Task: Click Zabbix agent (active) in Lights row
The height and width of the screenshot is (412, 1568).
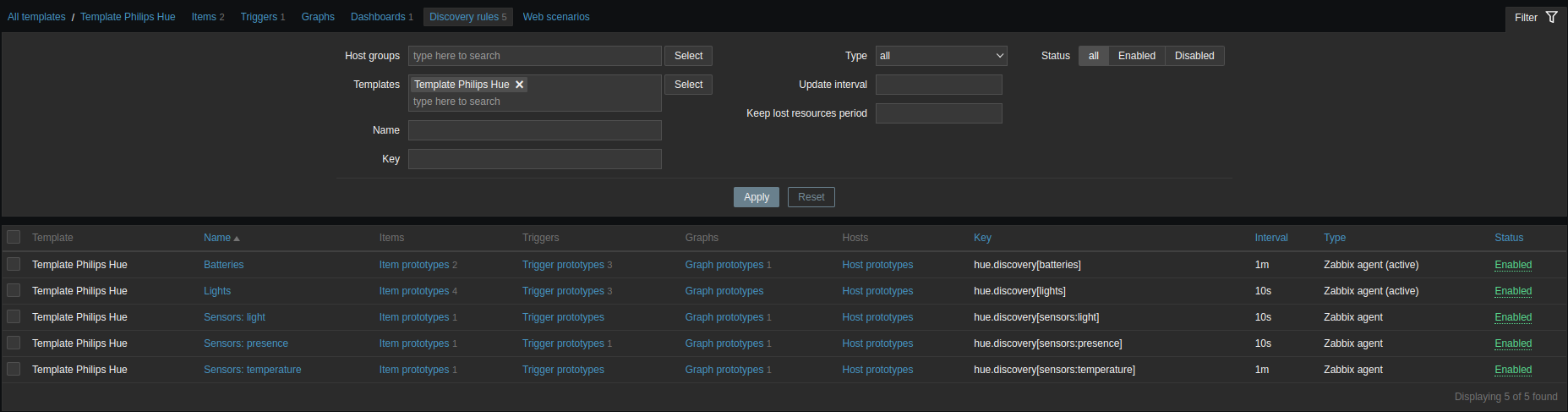Action: tap(1371, 291)
